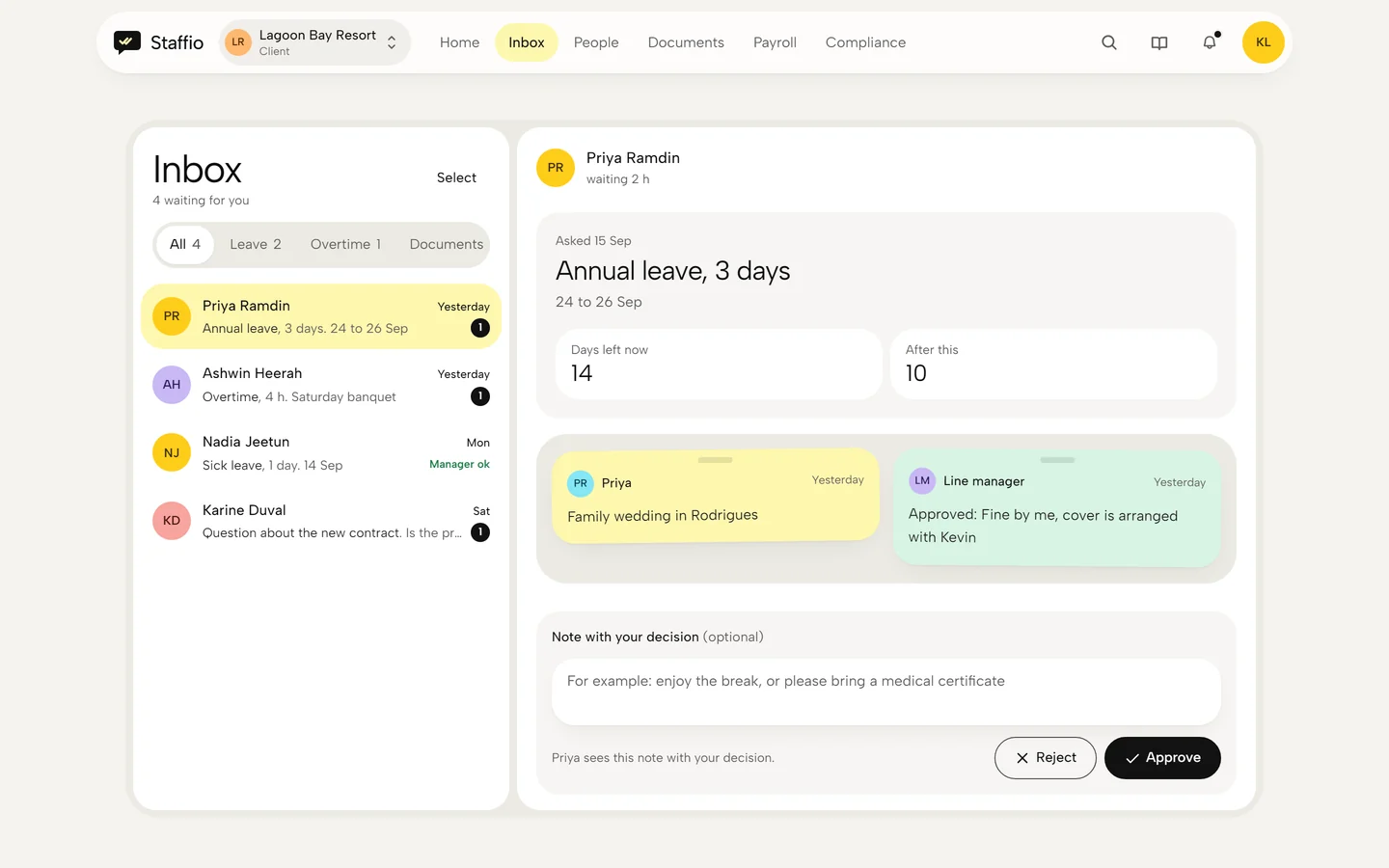Screen dimensions: 1389x868
Task: Open Ashwin Heerah's overtime request
Action: (x=321, y=385)
